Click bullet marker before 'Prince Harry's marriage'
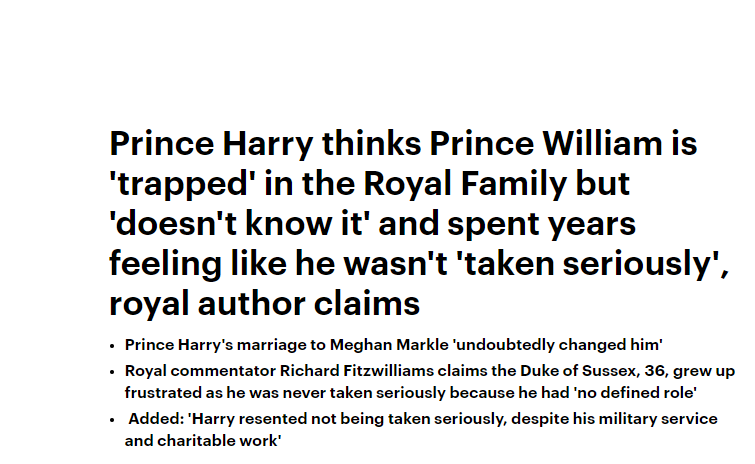 coord(112,346)
